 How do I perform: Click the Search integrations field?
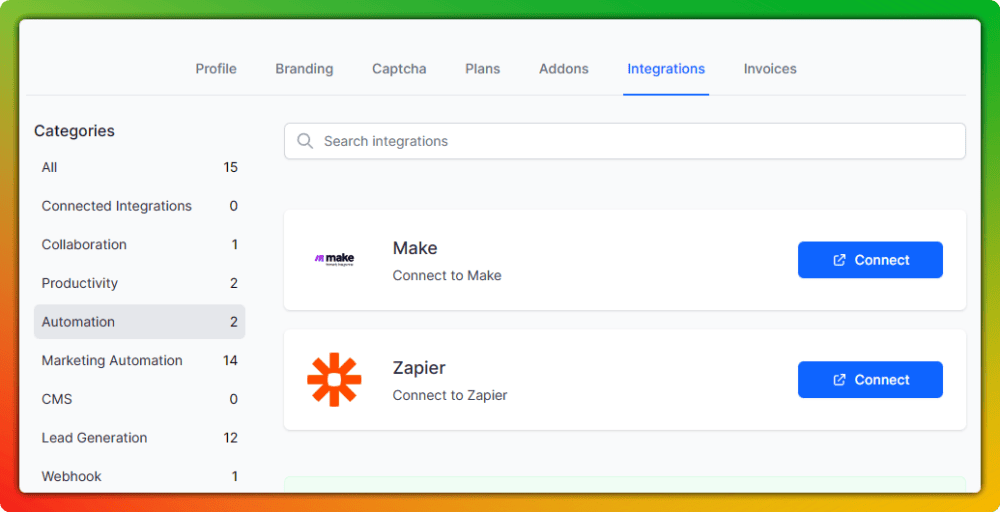point(630,141)
